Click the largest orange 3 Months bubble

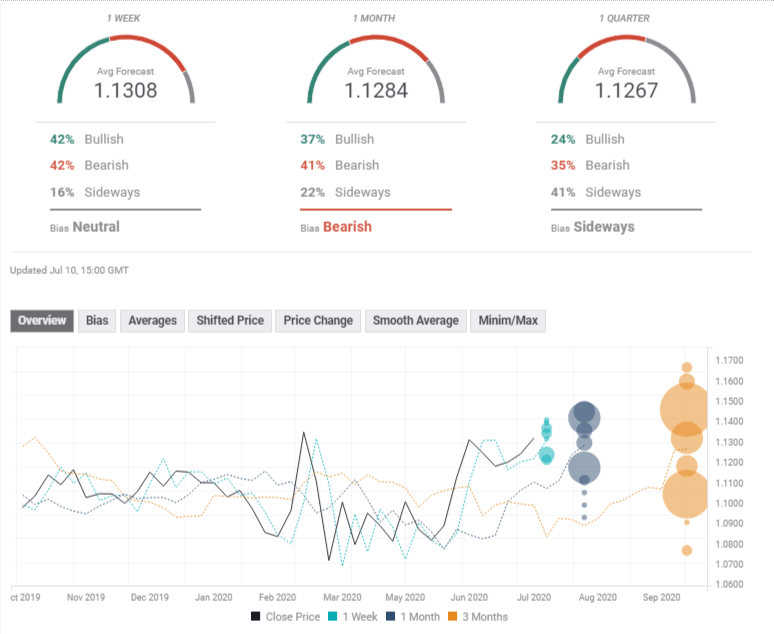pyautogui.click(x=688, y=408)
